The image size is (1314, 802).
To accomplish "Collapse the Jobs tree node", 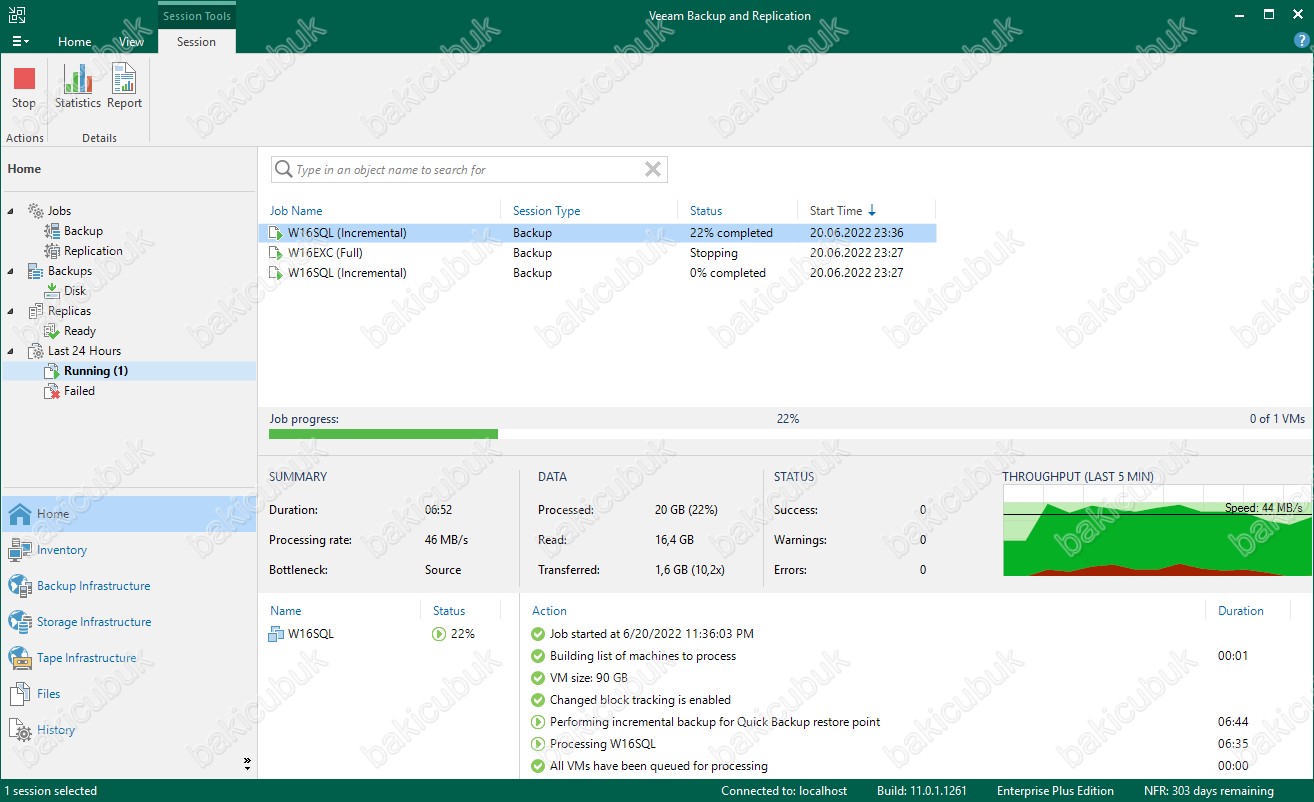I will tap(11, 211).
